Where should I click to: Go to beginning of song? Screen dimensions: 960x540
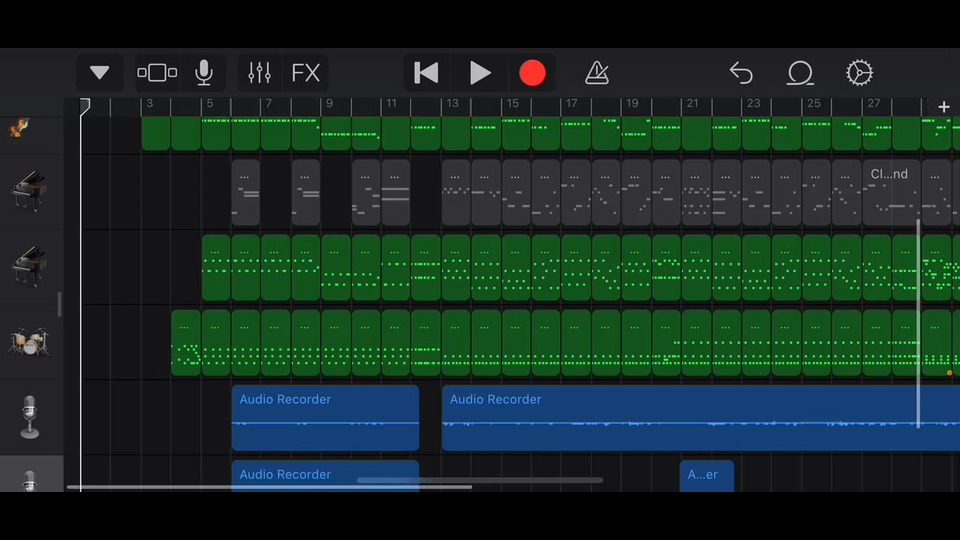click(426, 73)
